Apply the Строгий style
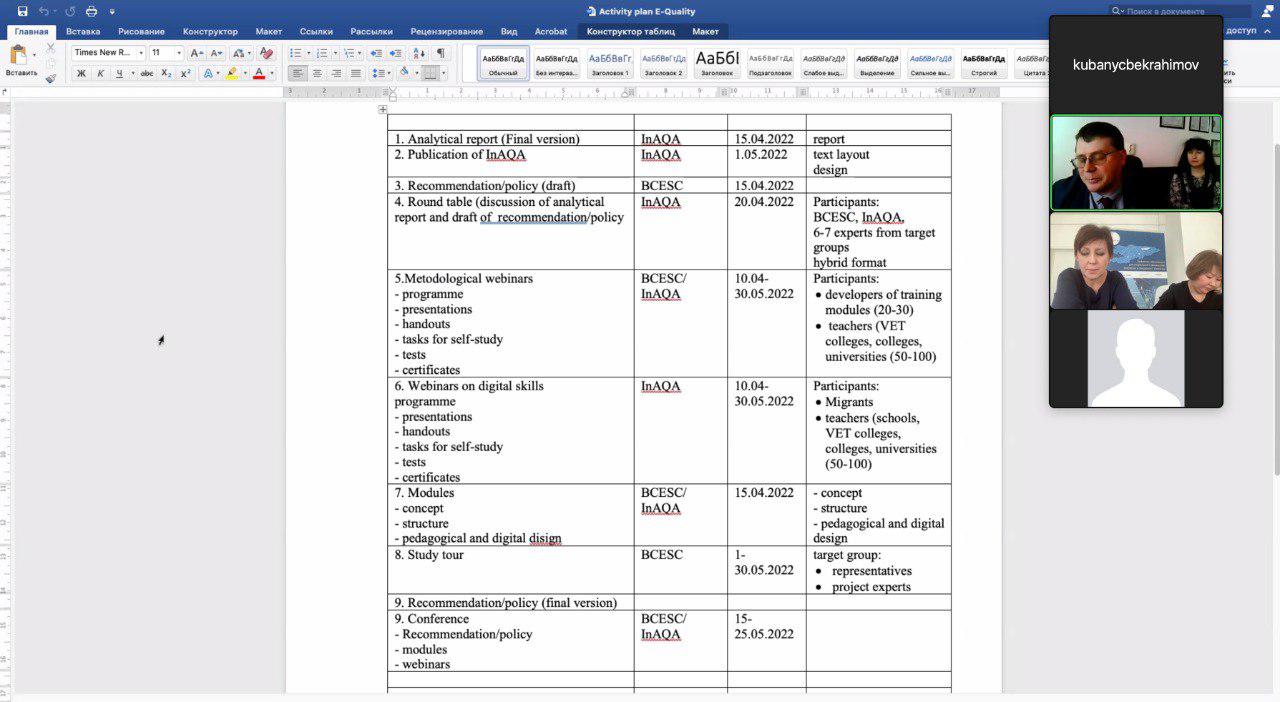Screen dimensions: 1280x702 pos(984,63)
